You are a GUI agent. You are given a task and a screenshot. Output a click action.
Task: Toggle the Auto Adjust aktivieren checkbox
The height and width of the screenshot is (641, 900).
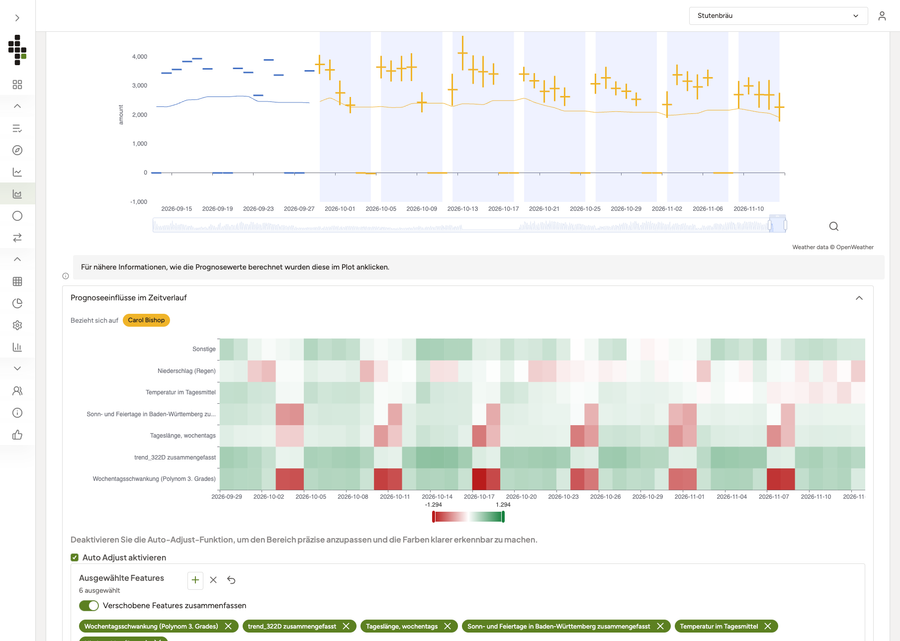(x=75, y=557)
